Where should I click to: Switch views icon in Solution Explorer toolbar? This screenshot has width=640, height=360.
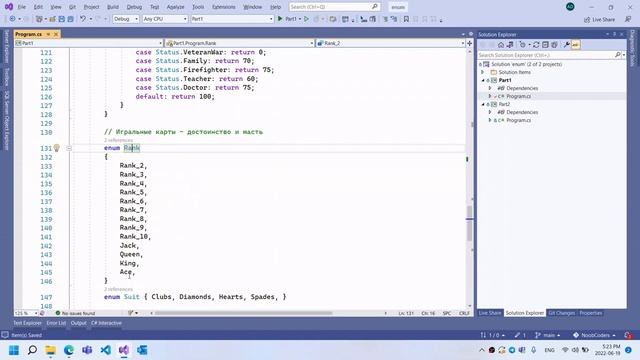tap(510, 45)
